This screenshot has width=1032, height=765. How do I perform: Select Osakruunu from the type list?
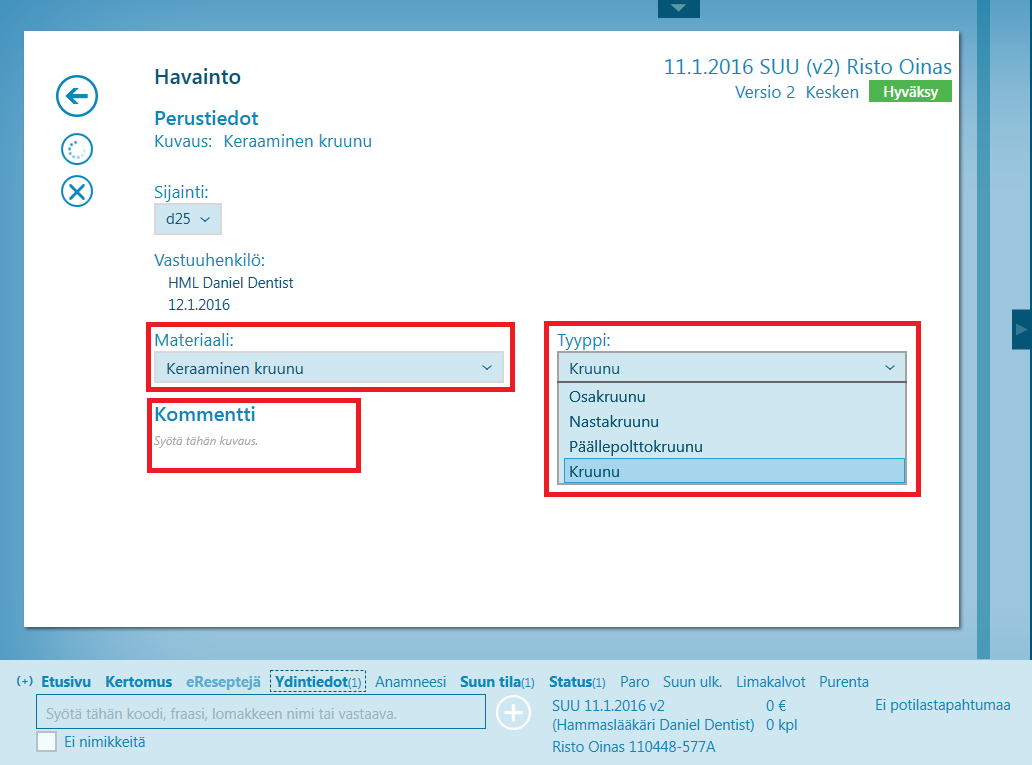(x=607, y=397)
